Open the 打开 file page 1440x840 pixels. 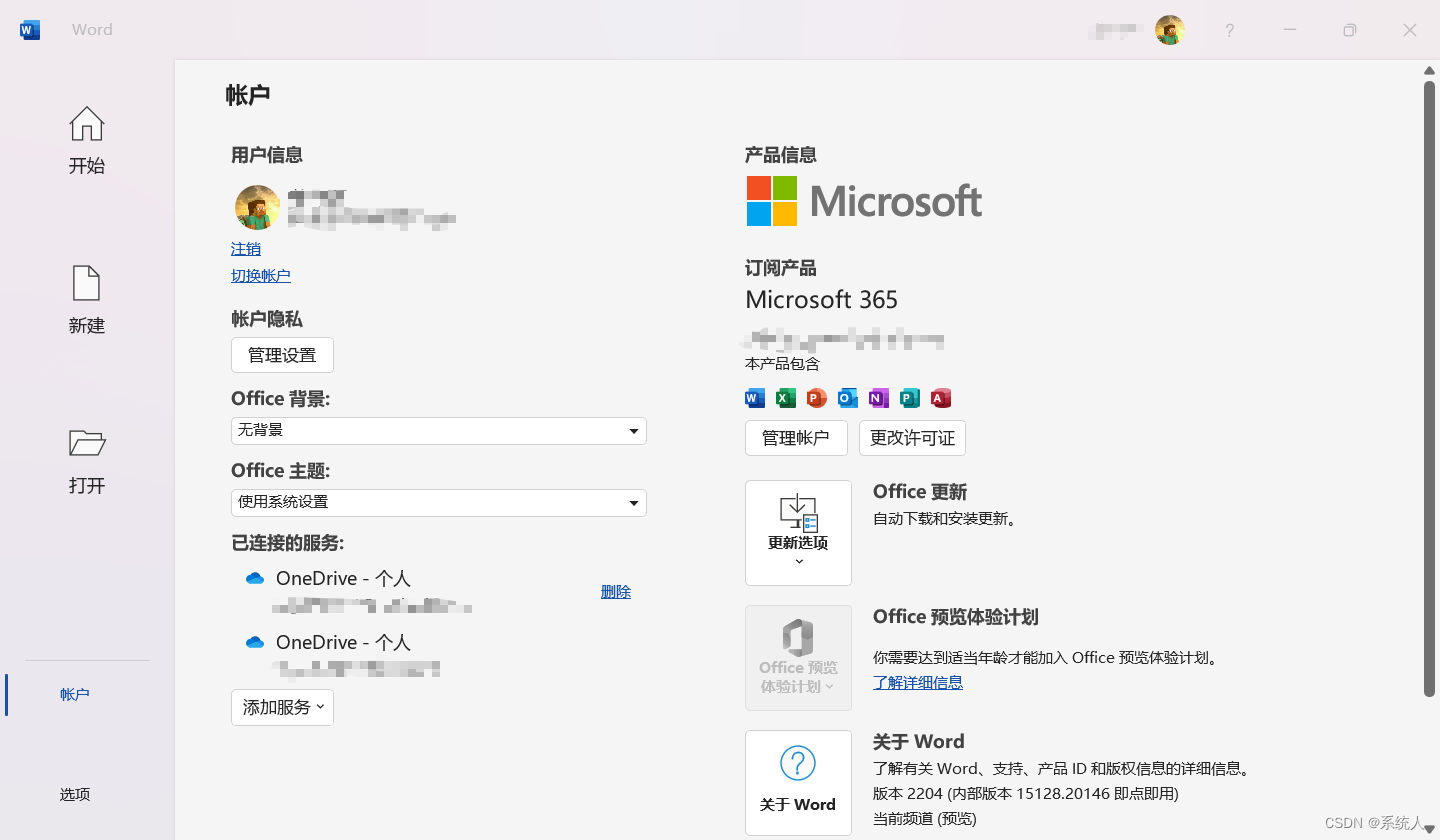(87, 461)
